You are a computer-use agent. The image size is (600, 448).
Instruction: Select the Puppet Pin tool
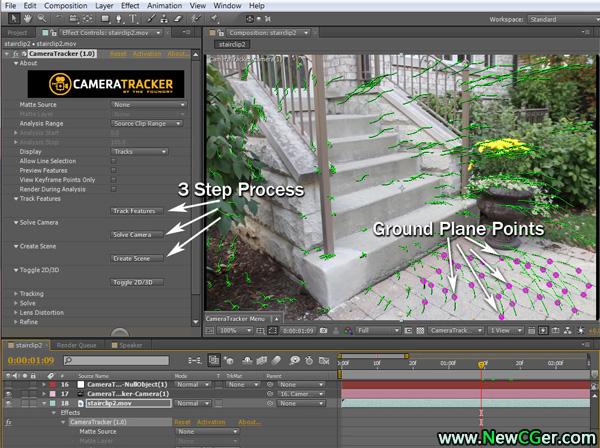(214, 18)
